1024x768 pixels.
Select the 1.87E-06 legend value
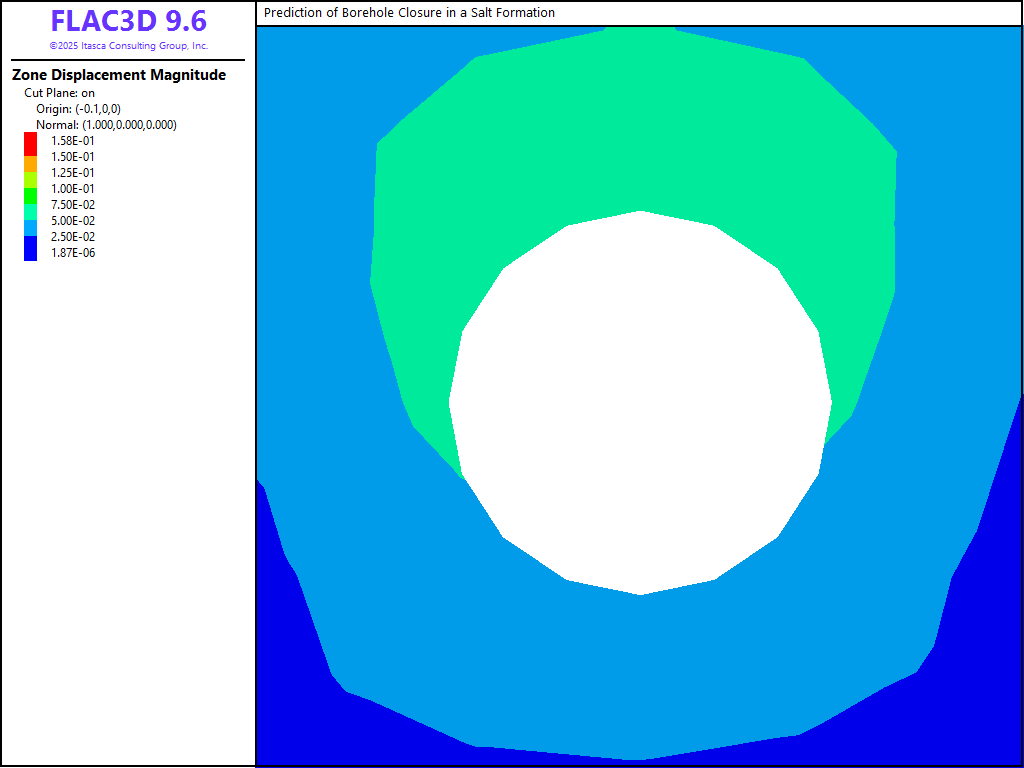coord(73,253)
